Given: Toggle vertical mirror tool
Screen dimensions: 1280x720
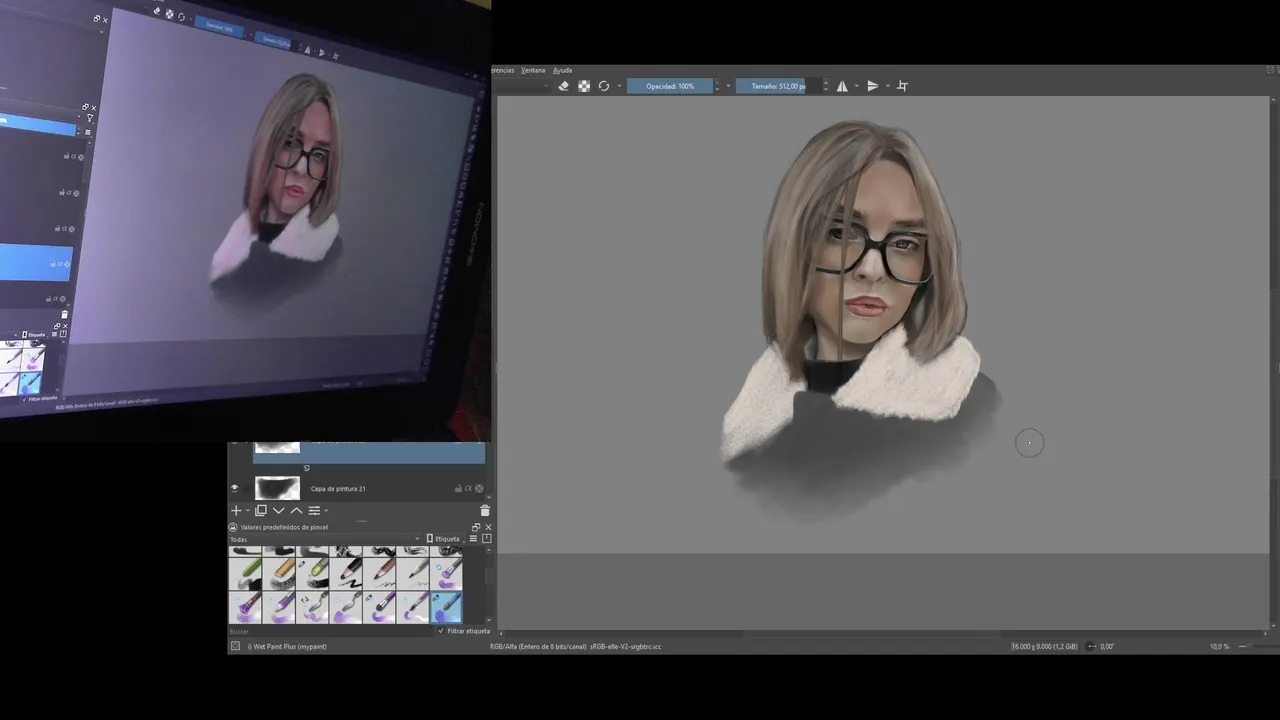Looking at the screenshot, I should click(872, 86).
